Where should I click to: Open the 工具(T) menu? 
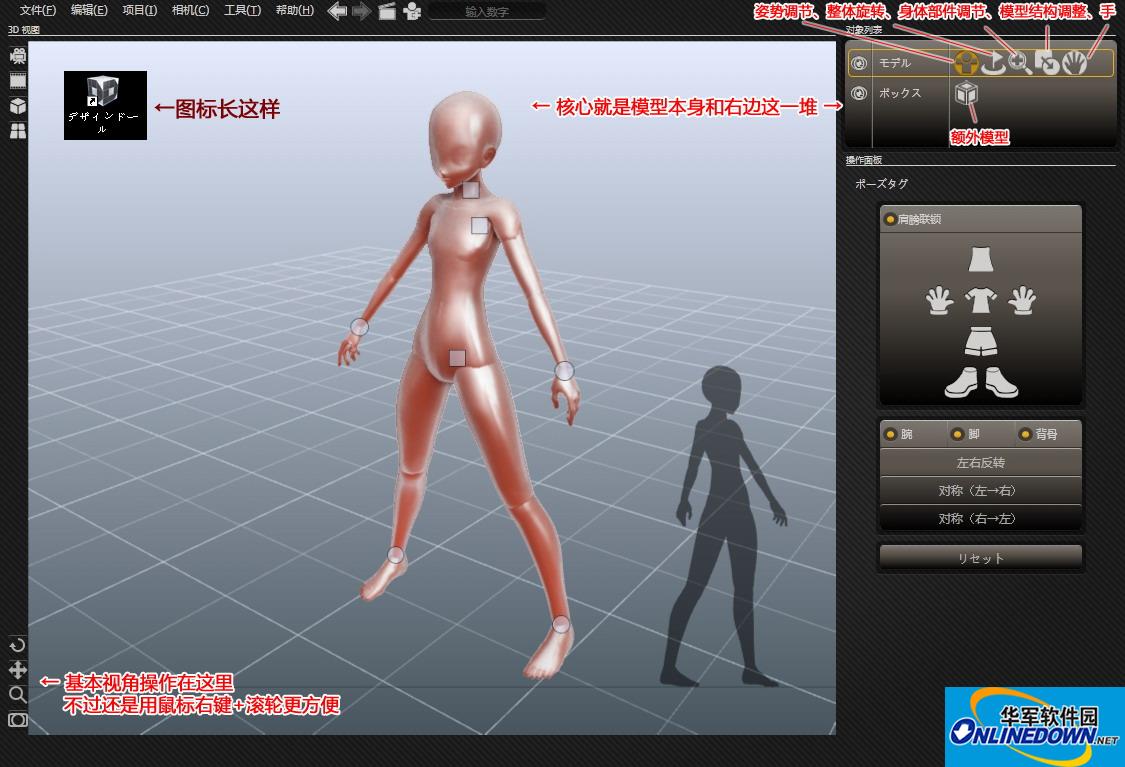(242, 11)
